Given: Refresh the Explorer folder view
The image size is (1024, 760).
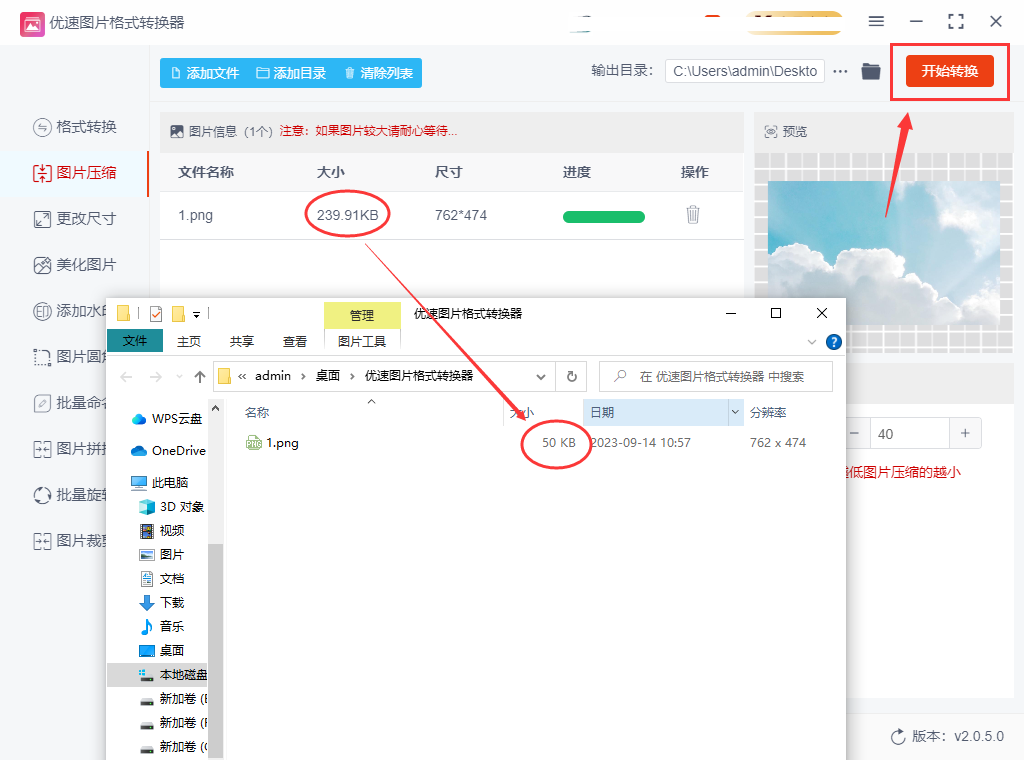Looking at the screenshot, I should click(x=571, y=377).
